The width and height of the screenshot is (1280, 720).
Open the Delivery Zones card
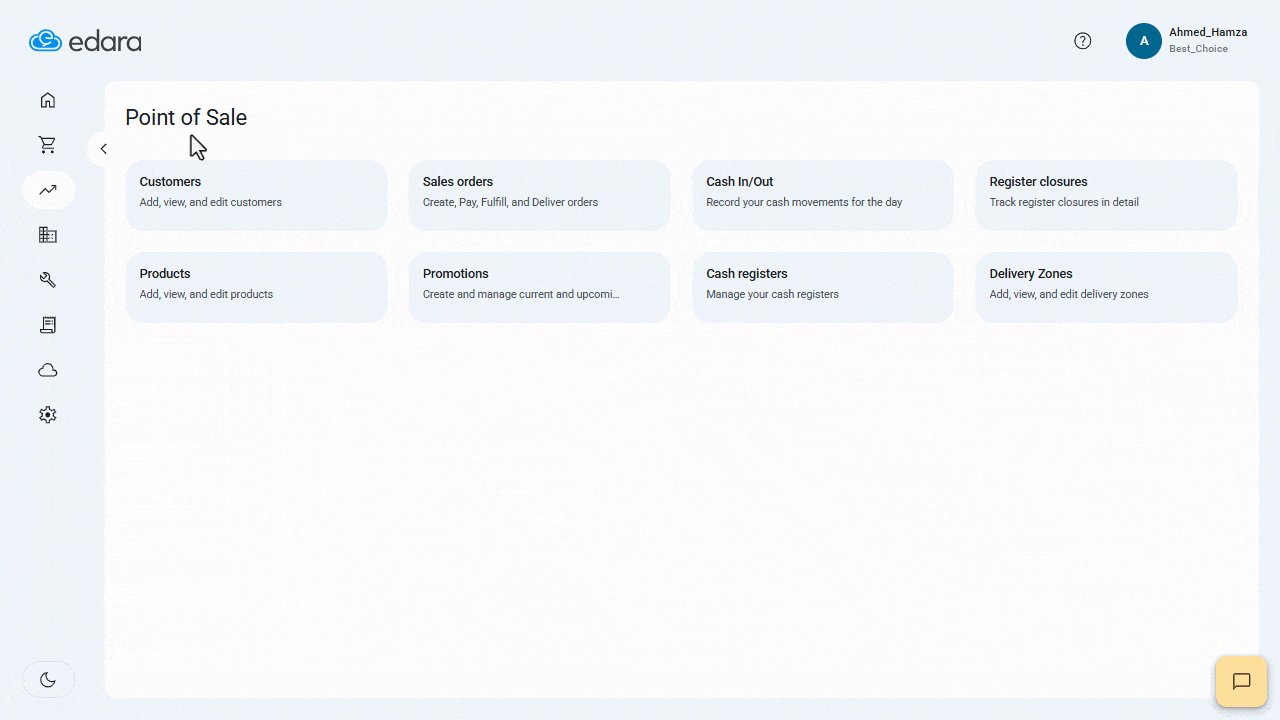click(x=1106, y=287)
